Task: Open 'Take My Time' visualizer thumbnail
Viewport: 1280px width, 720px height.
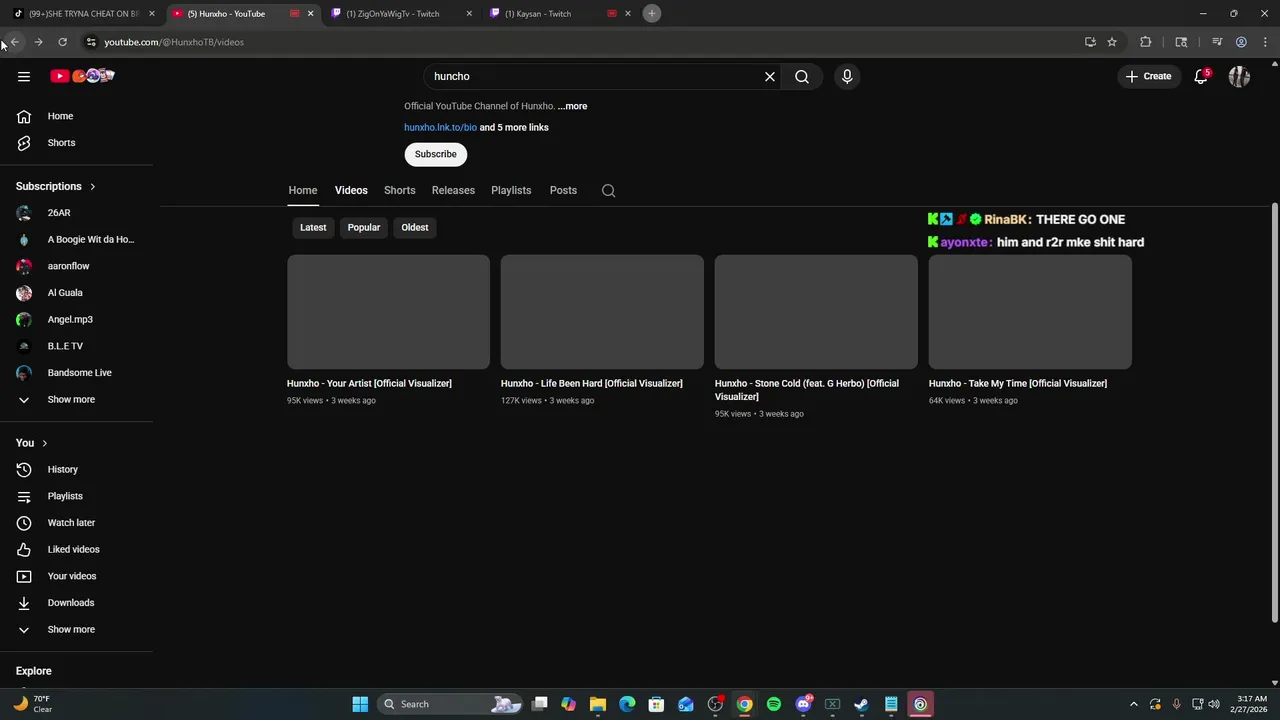Action: pyautogui.click(x=1030, y=312)
